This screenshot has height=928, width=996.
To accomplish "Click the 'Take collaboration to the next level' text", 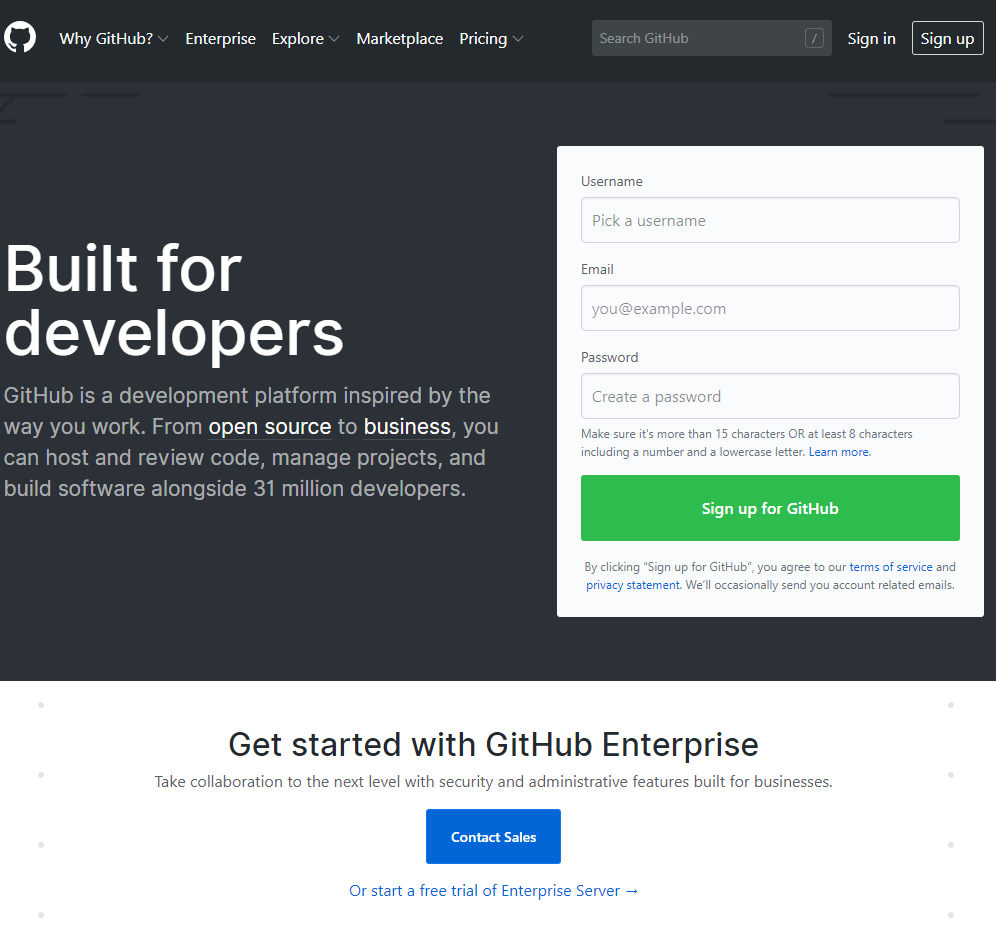I will [494, 782].
